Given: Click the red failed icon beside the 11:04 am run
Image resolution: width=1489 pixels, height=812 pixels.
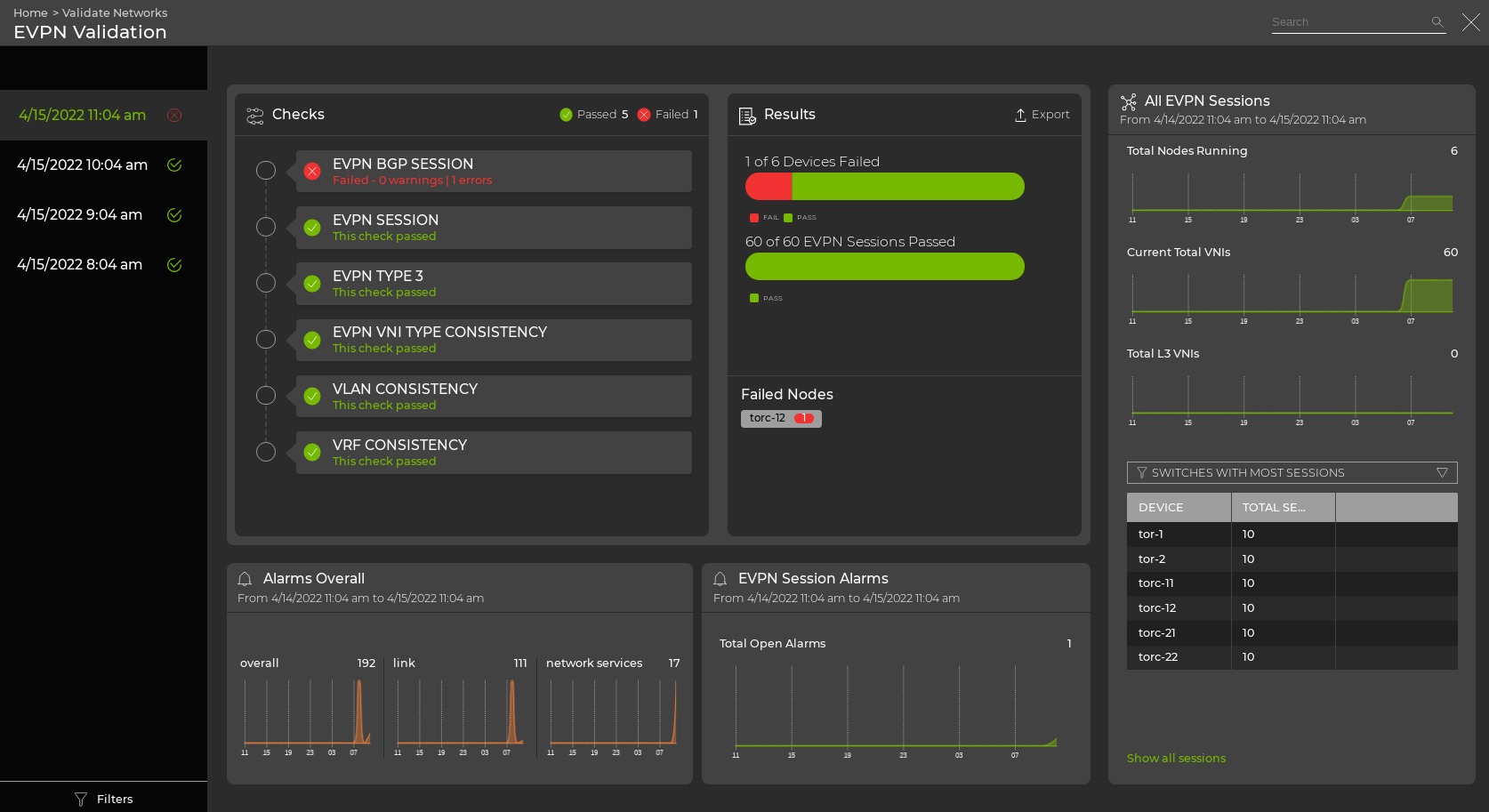Looking at the screenshot, I should pos(174,115).
